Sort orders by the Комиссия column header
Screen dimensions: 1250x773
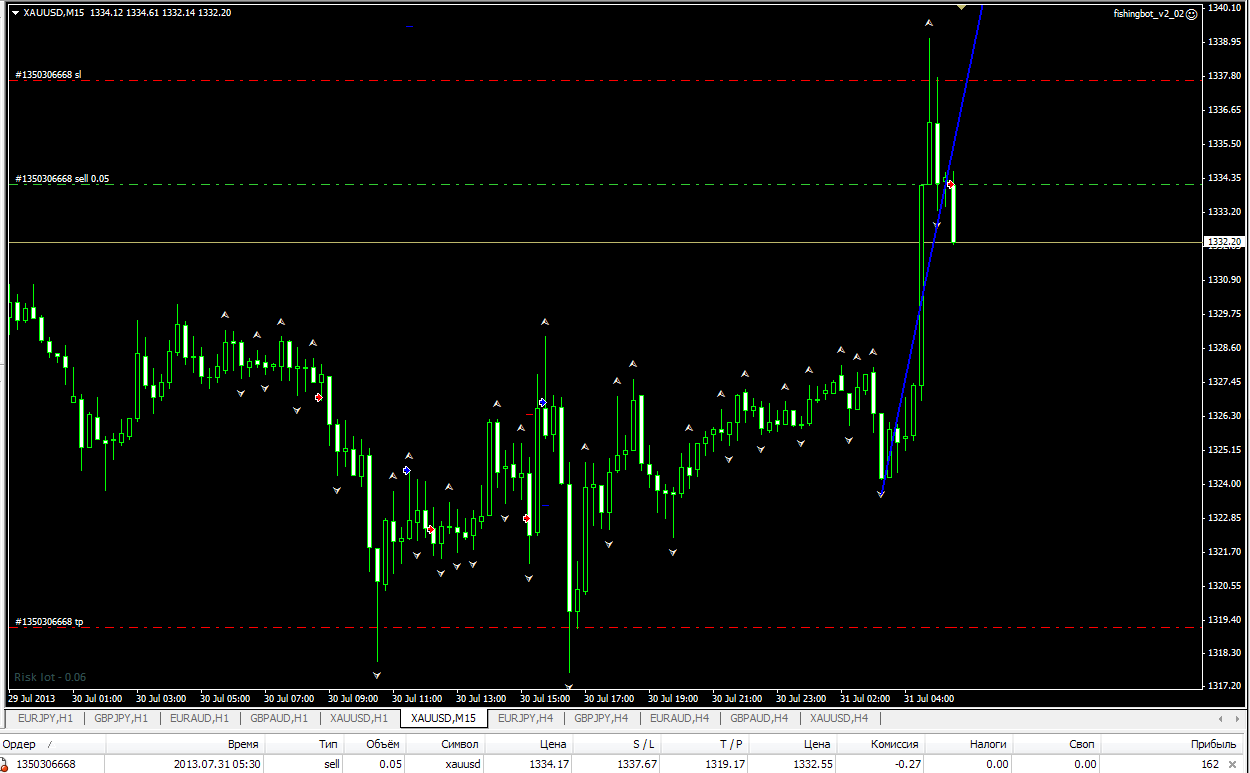point(881,744)
